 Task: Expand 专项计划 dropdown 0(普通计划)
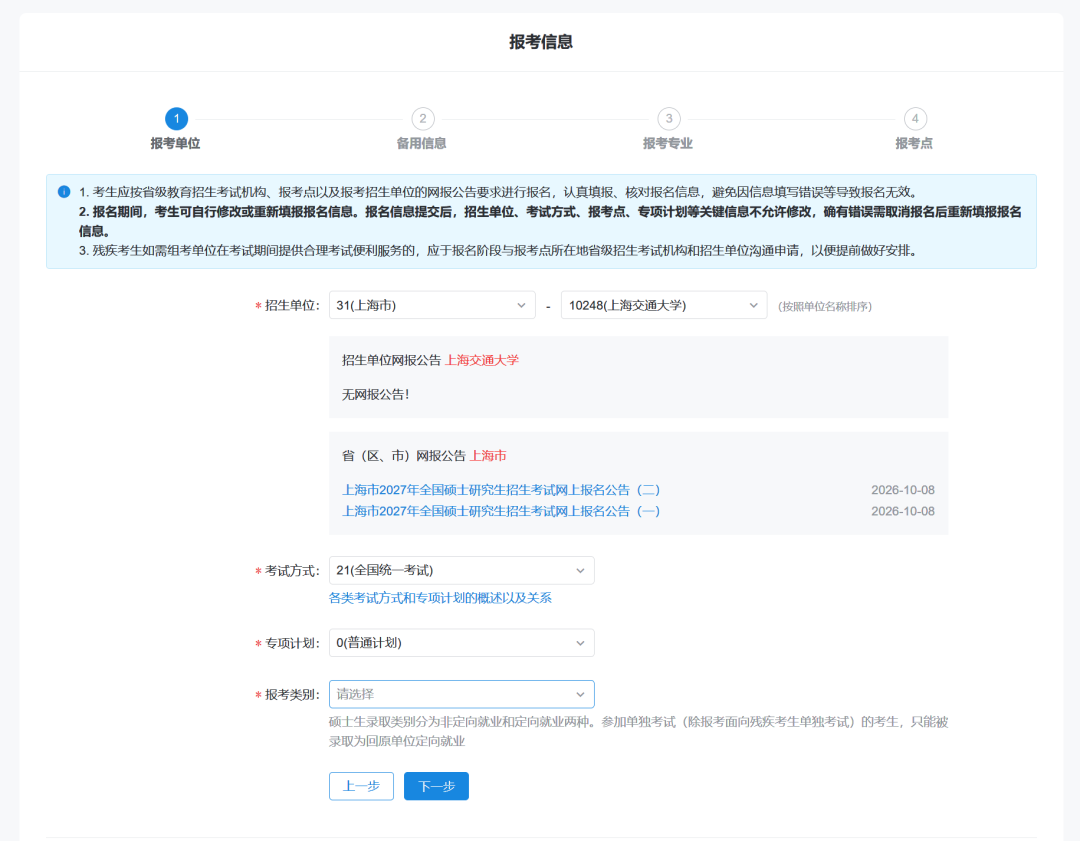[x=461, y=643]
